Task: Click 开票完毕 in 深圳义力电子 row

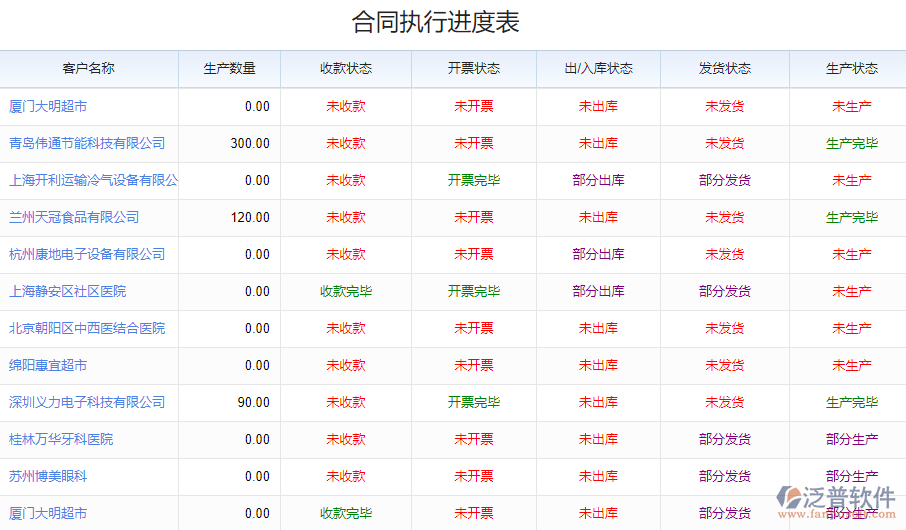Action: point(474,402)
